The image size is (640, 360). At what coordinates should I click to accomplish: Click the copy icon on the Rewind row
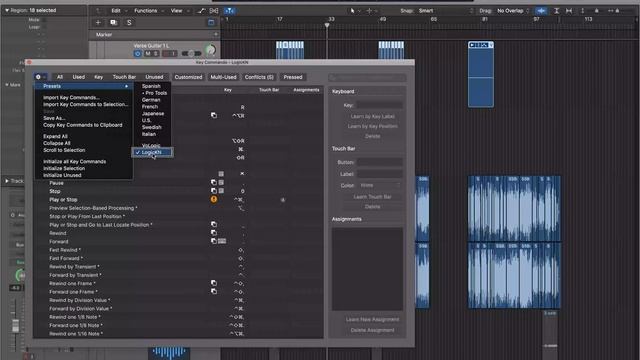point(213,233)
